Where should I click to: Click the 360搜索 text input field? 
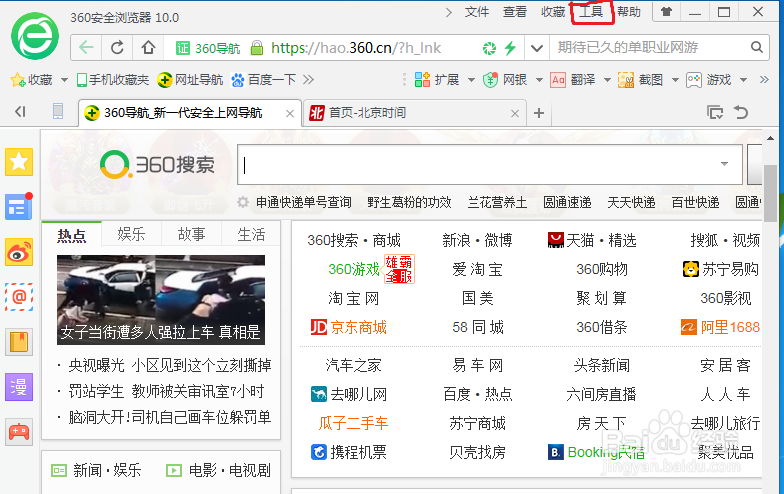click(490, 164)
